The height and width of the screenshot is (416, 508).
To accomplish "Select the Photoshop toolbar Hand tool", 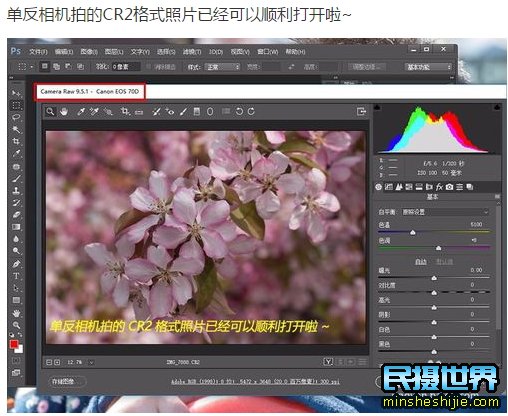I will tap(16, 313).
